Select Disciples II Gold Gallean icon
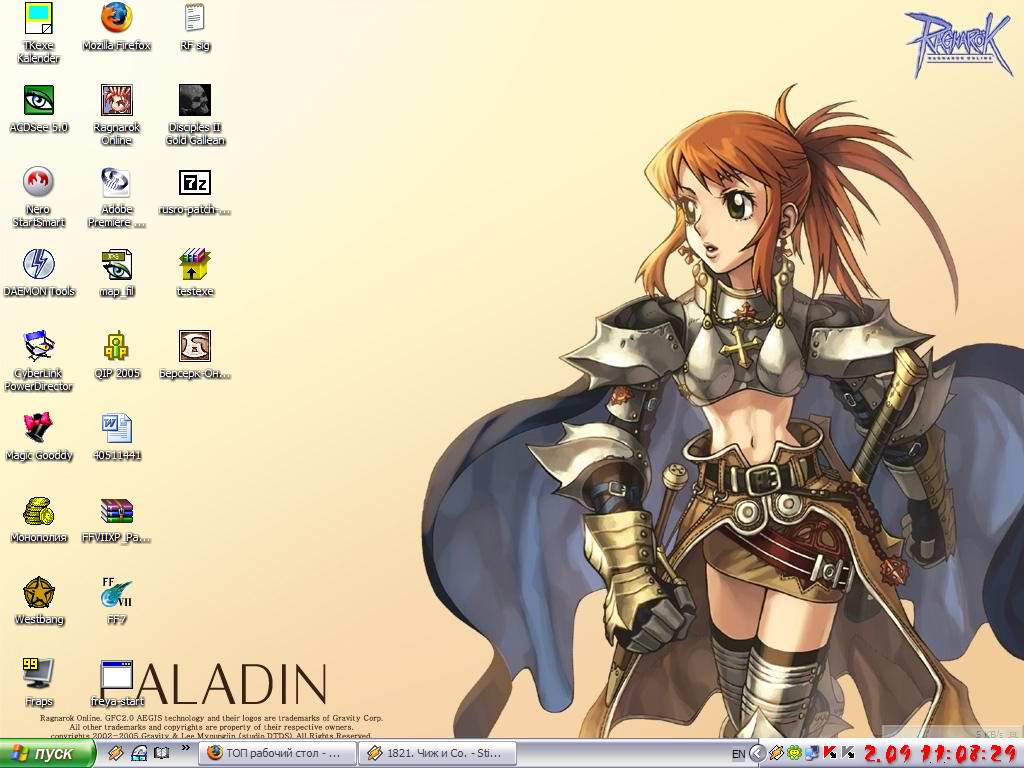Viewport: 1024px width, 768px height. pos(195,115)
